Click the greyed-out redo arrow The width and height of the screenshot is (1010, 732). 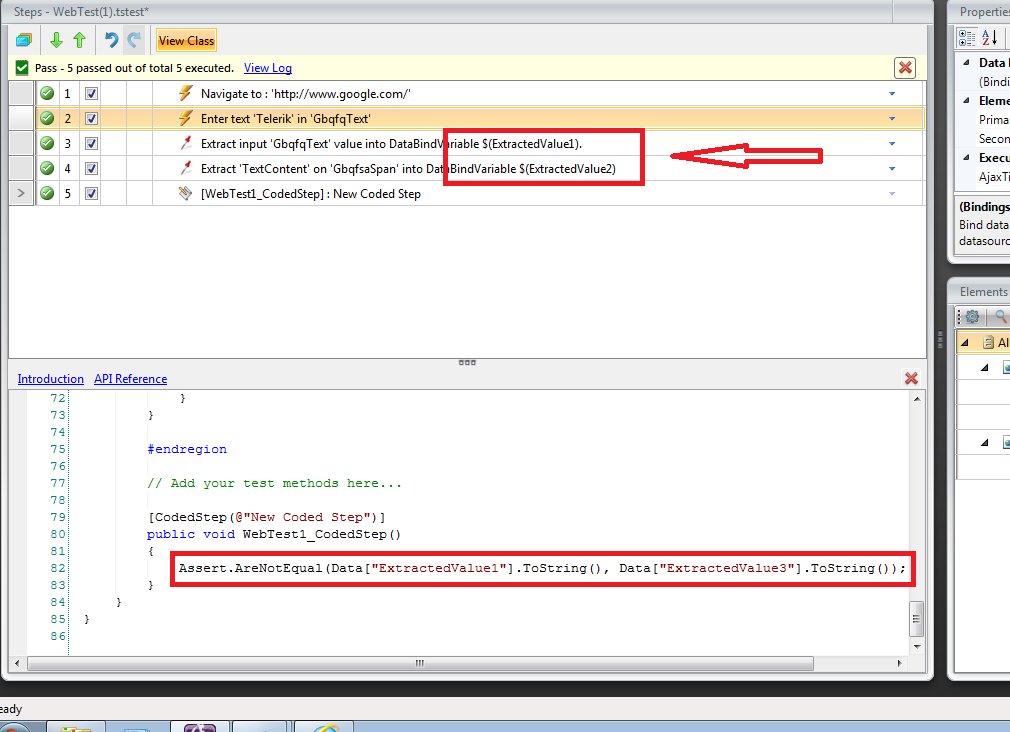pyautogui.click(x=134, y=41)
